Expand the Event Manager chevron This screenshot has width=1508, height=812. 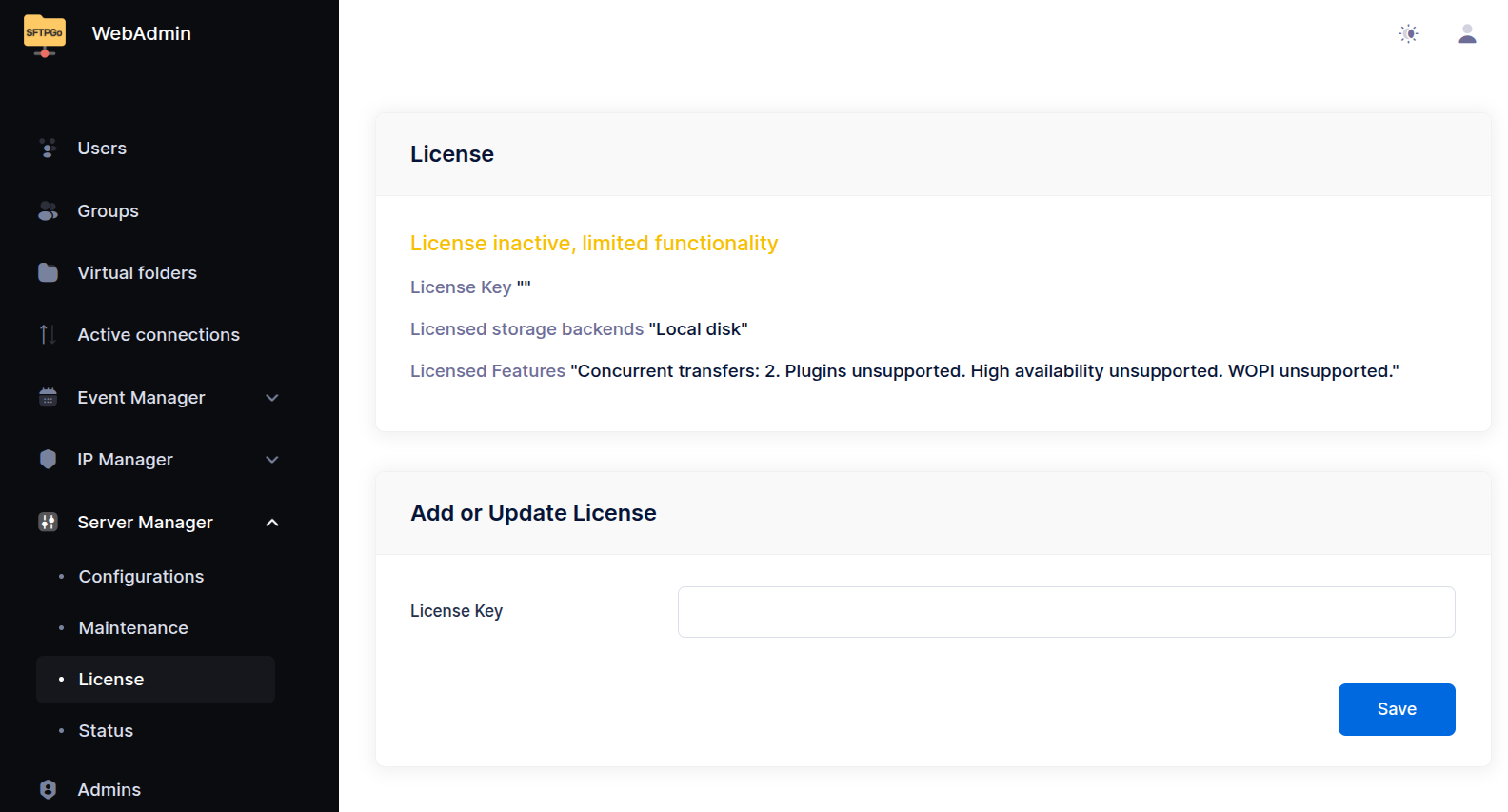click(x=272, y=398)
